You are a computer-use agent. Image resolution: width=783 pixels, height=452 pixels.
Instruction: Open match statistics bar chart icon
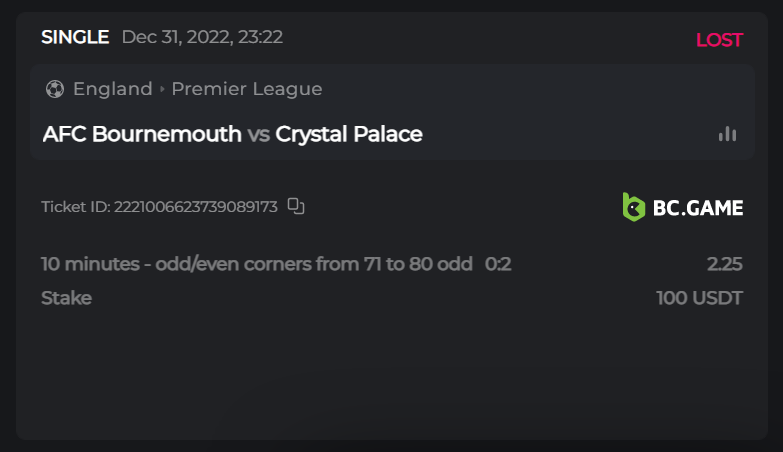[727, 134]
